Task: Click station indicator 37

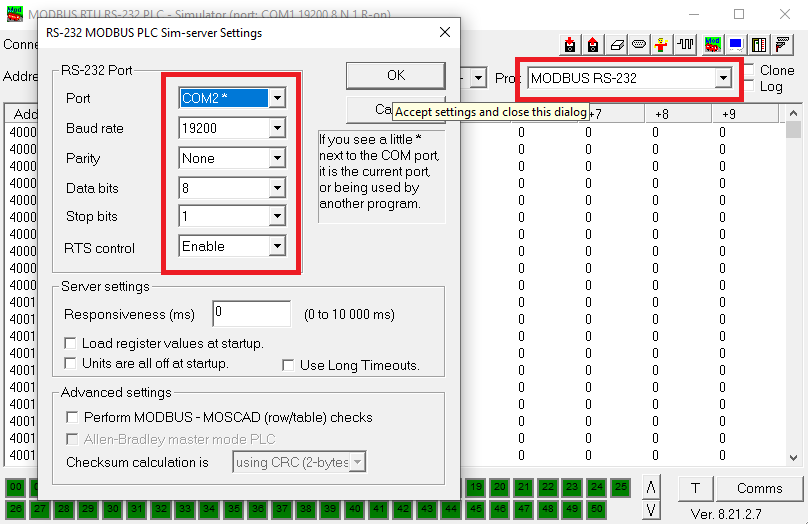Action: (x=282, y=510)
